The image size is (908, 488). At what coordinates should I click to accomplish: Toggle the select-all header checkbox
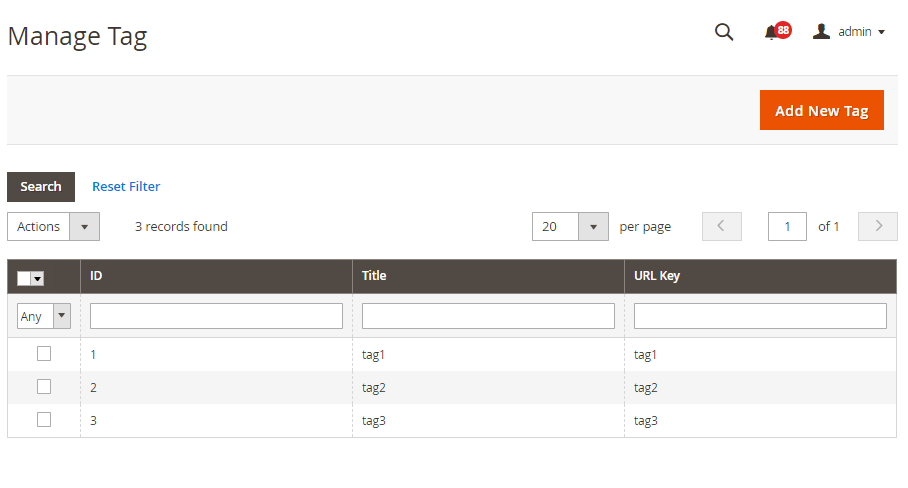click(x=24, y=278)
